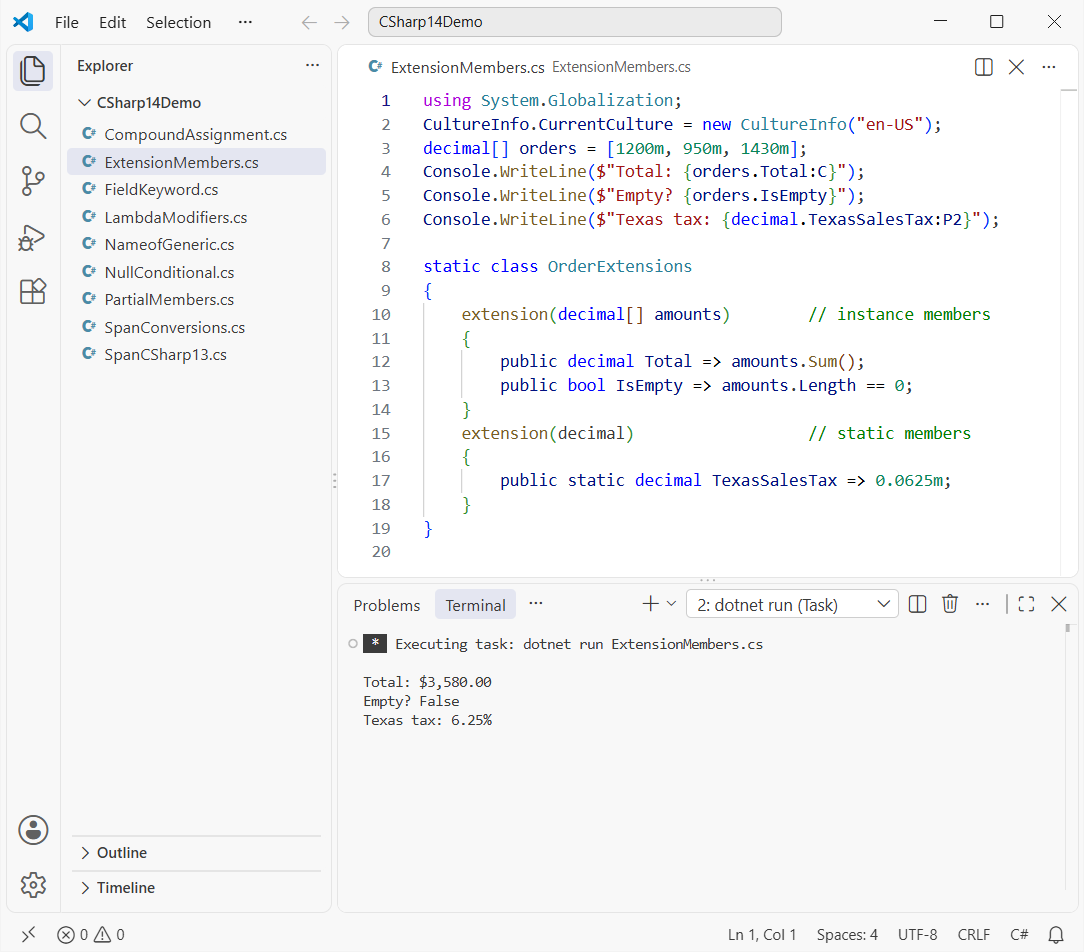Image resolution: width=1084 pixels, height=952 pixels.
Task: Select the dotnet run (Task) terminal dropdown
Action: pos(792,604)
